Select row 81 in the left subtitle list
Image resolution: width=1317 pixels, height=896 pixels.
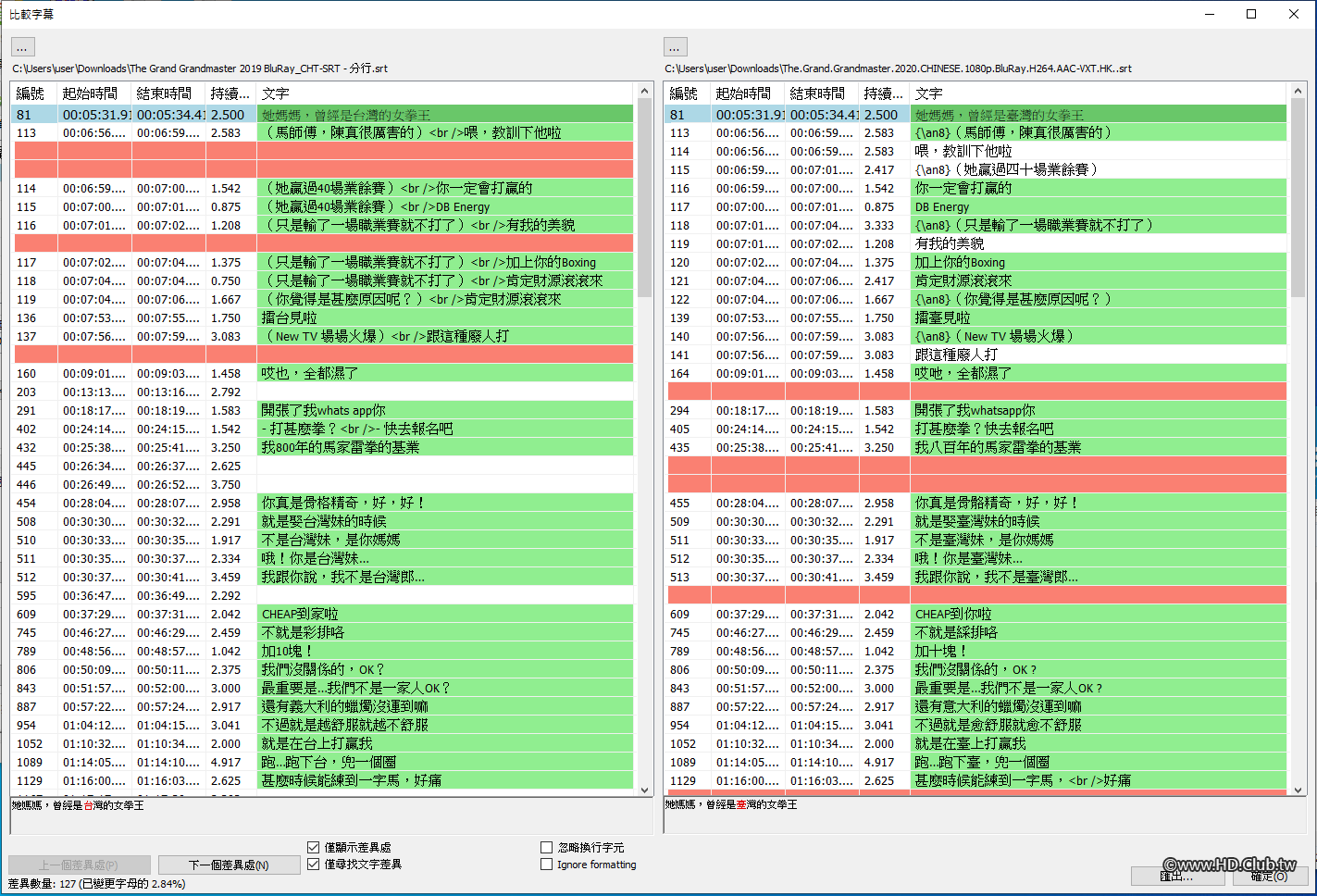(322, 115)
